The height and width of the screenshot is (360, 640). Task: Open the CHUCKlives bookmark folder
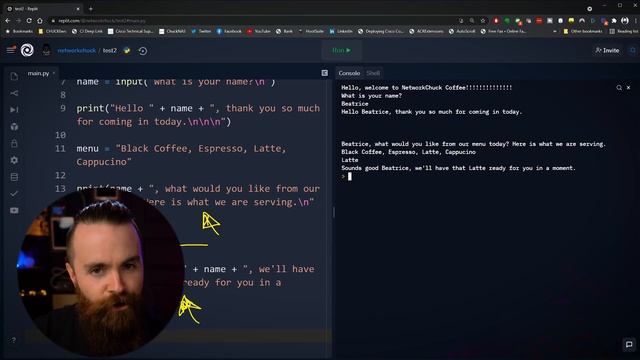coord(52,31)
